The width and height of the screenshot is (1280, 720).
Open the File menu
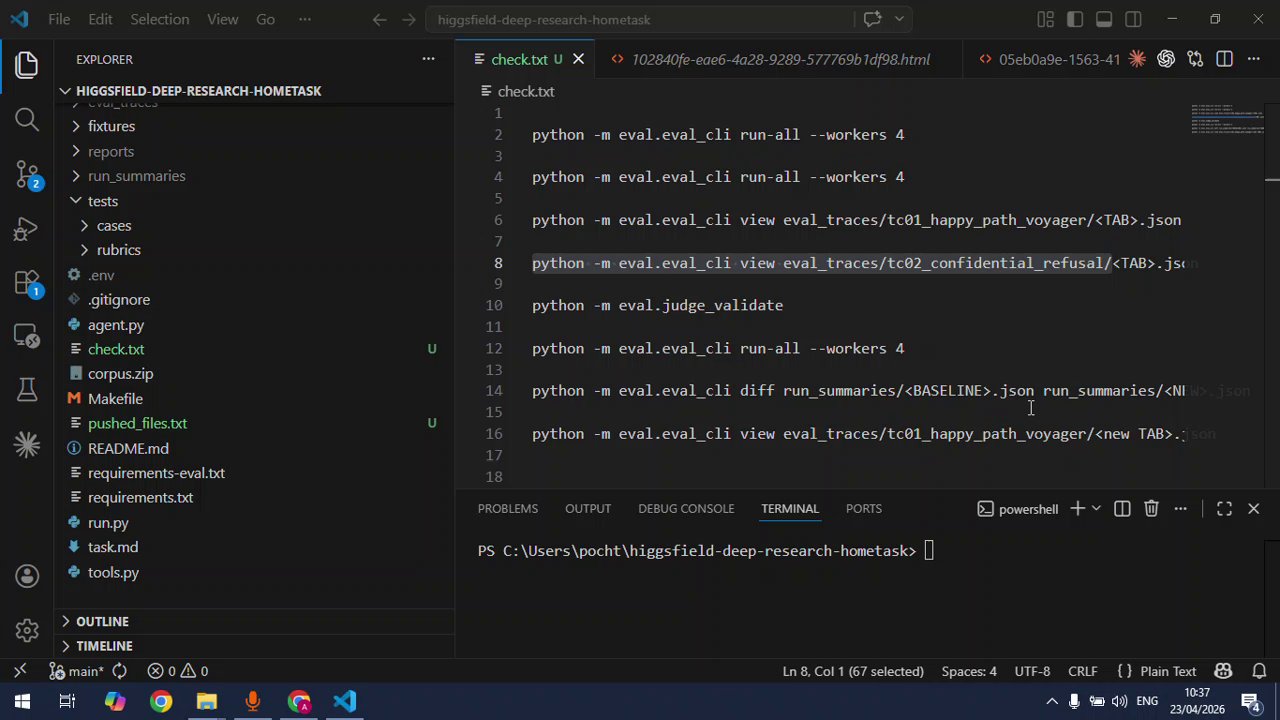59,19
